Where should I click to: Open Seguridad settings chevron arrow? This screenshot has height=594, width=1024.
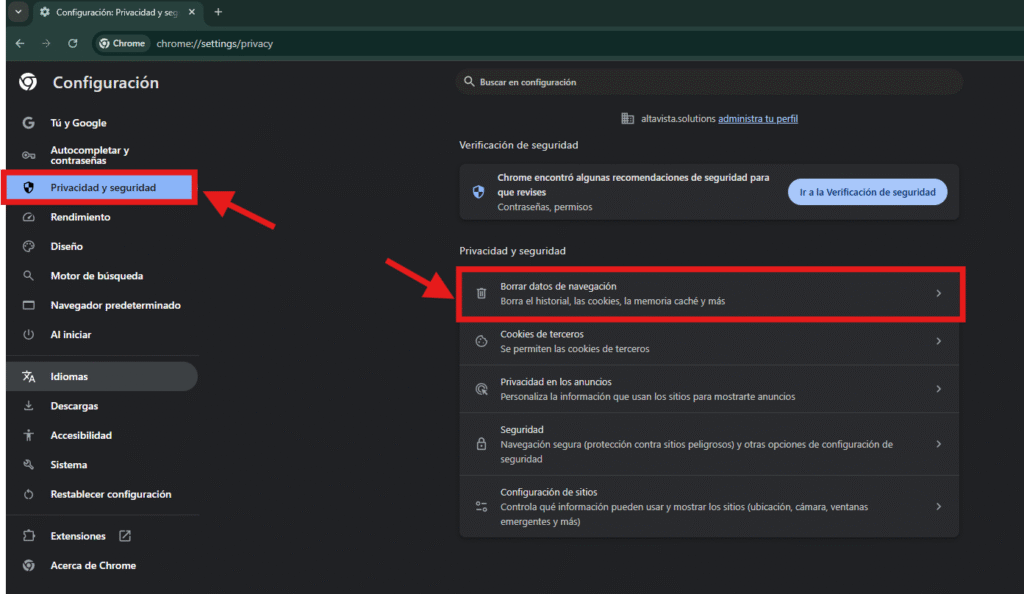(938, 444)
